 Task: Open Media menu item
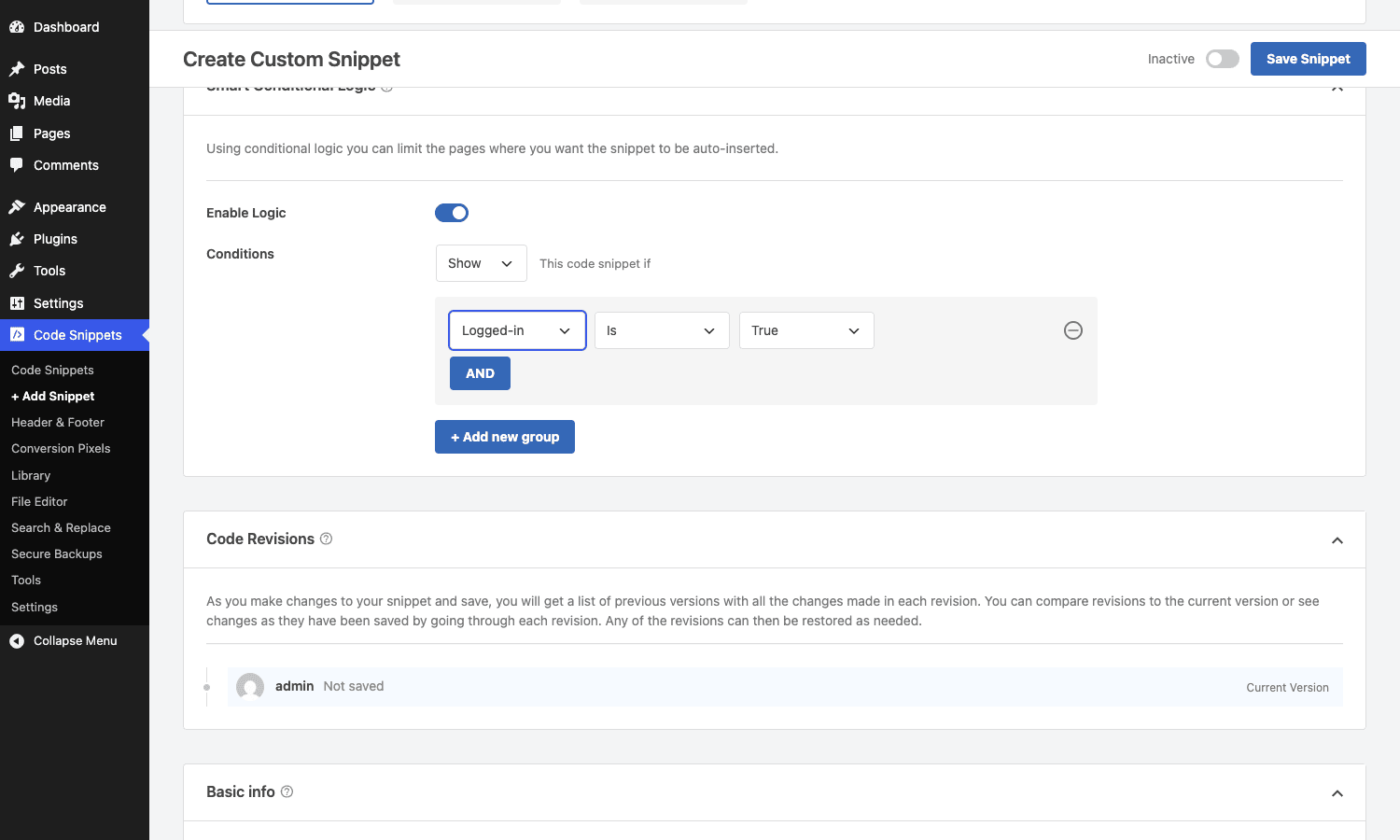point(75,101)
